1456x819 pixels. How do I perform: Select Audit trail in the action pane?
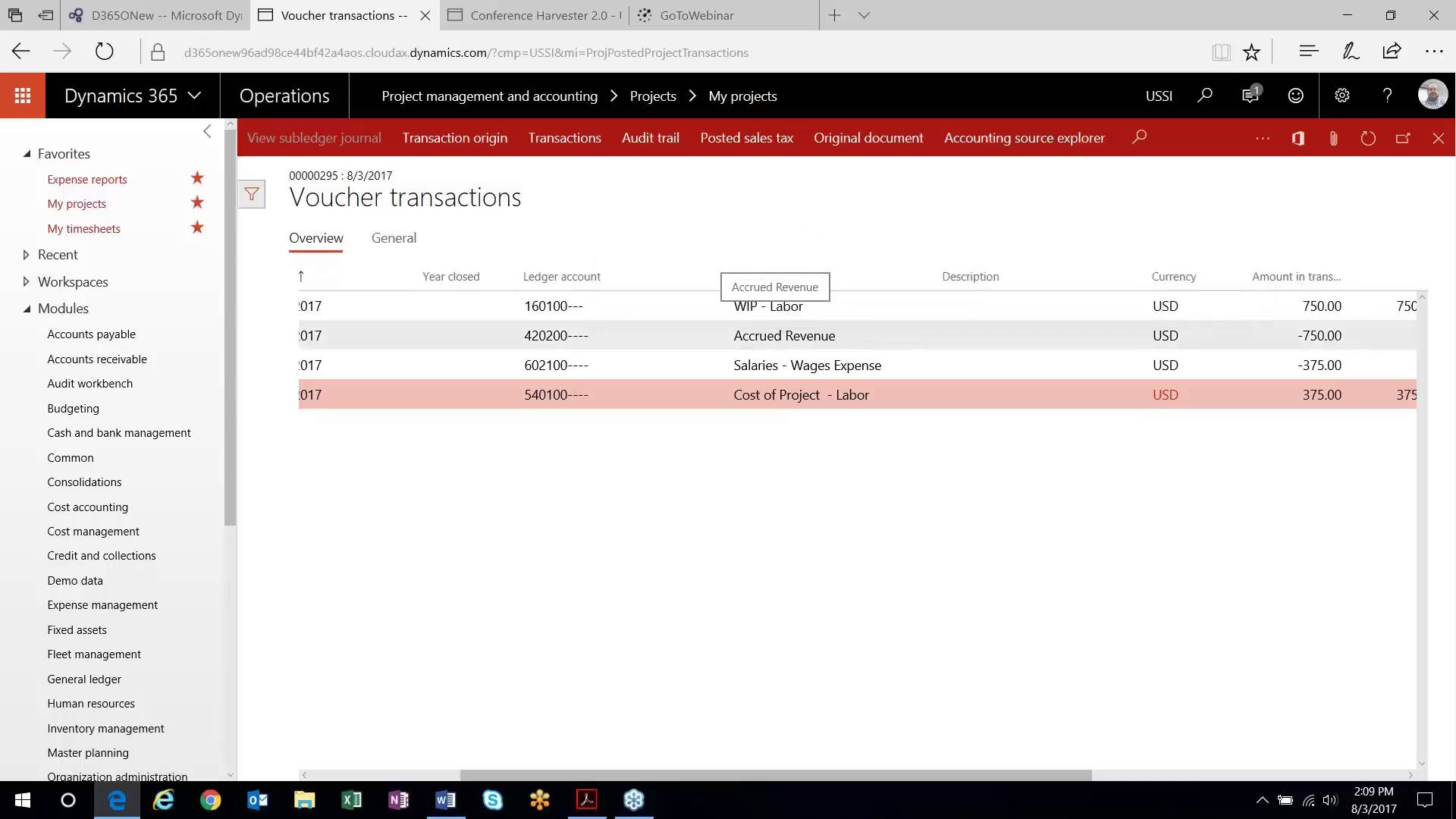pyautogui.click(x=650, y=137)
